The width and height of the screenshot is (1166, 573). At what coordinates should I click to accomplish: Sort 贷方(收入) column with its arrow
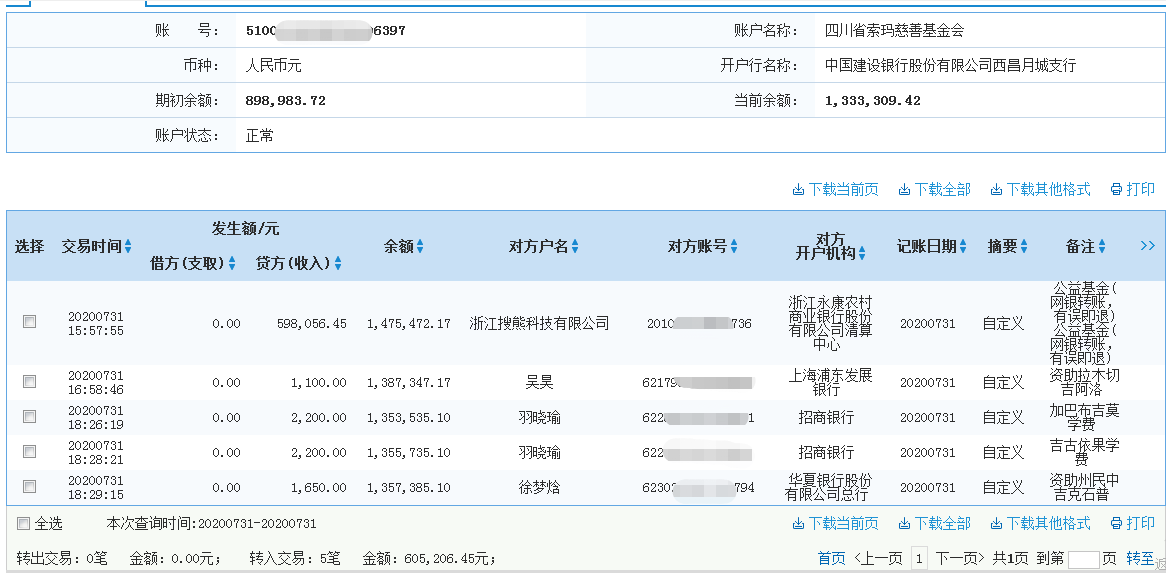[x=338, y=264]
